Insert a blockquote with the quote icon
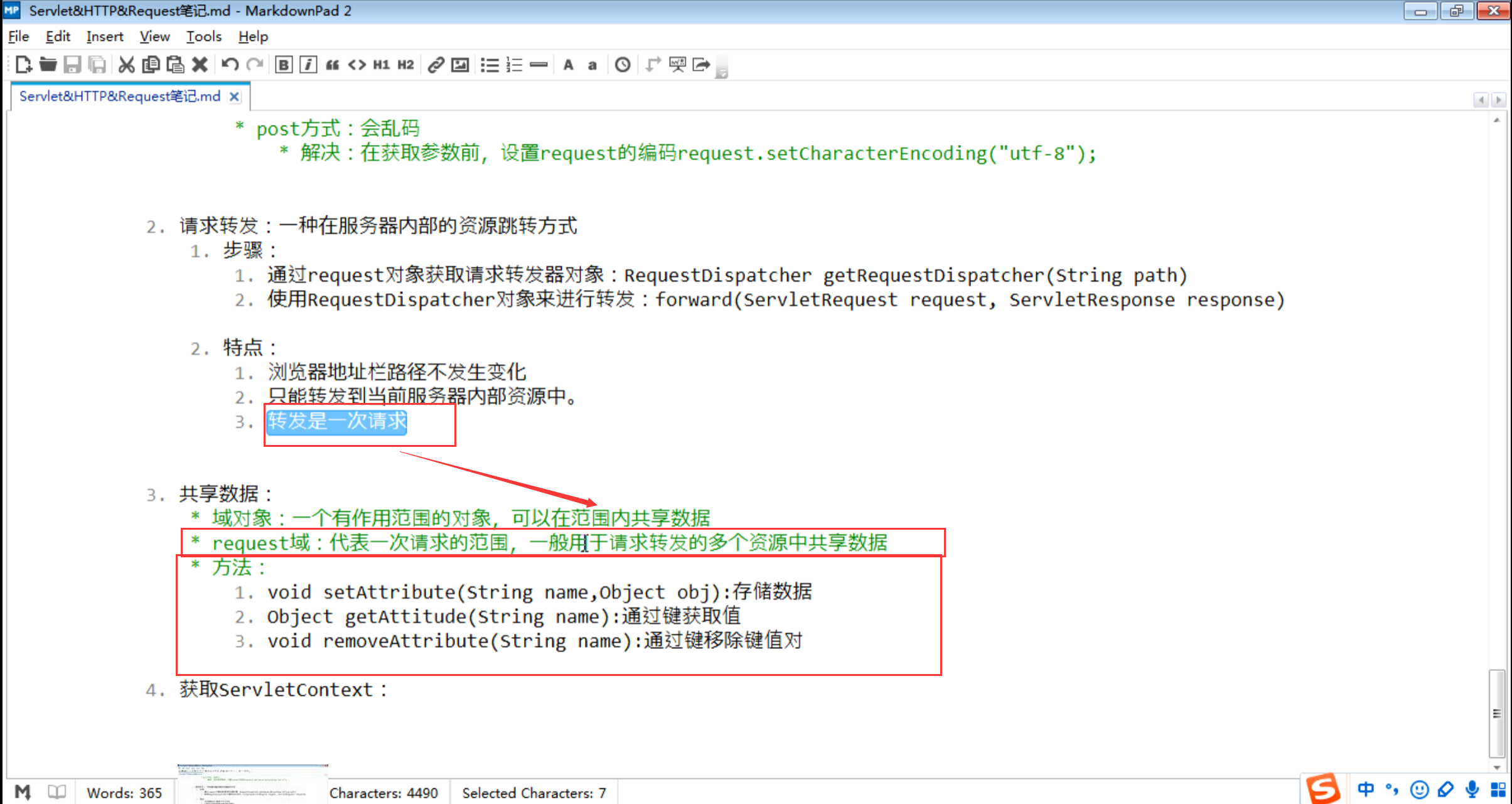Image resolution: width=1512 pixels, height=804 pixels. click(333, 65)
